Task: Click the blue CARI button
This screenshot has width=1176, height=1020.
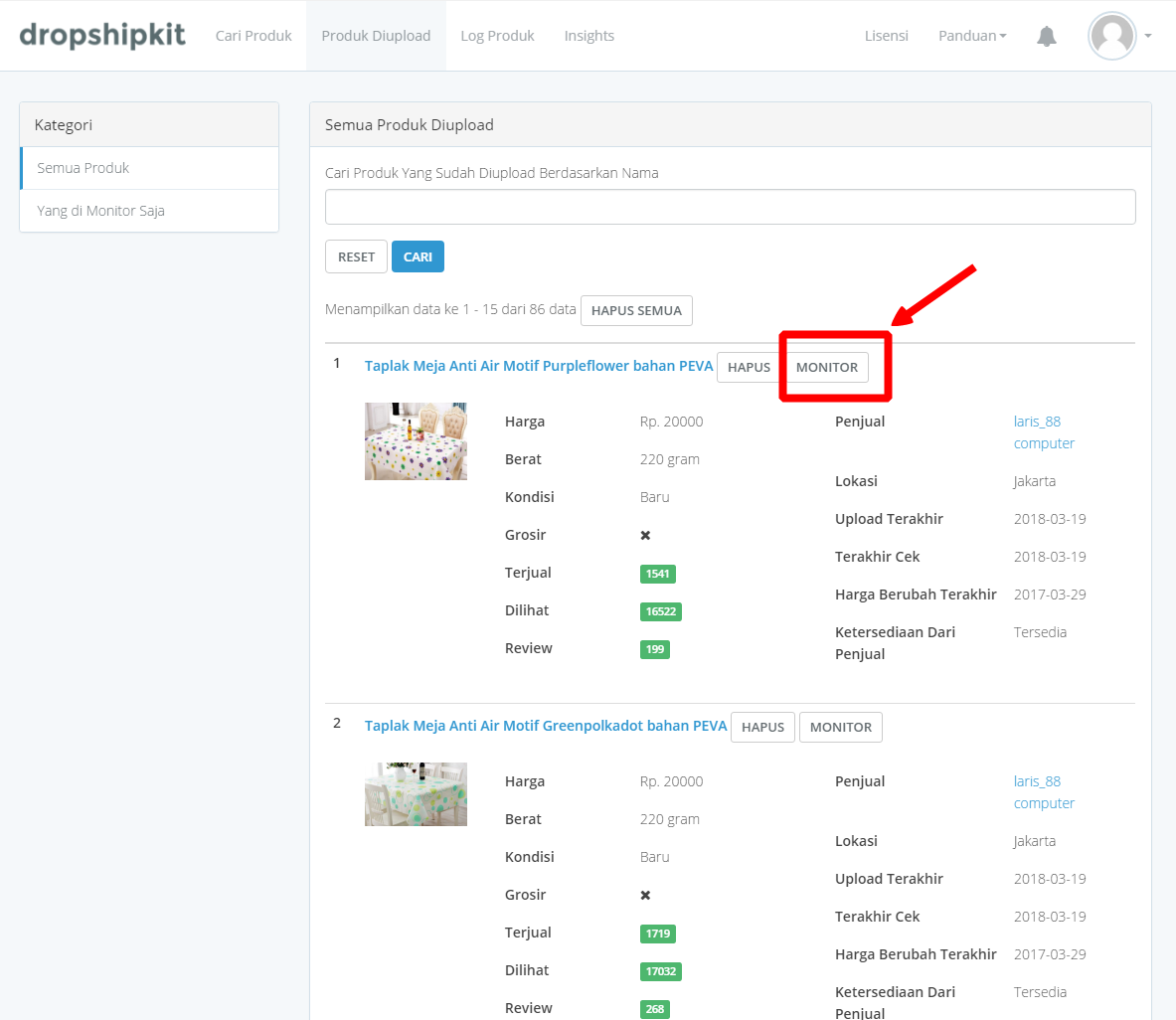Action: [418, 256]
